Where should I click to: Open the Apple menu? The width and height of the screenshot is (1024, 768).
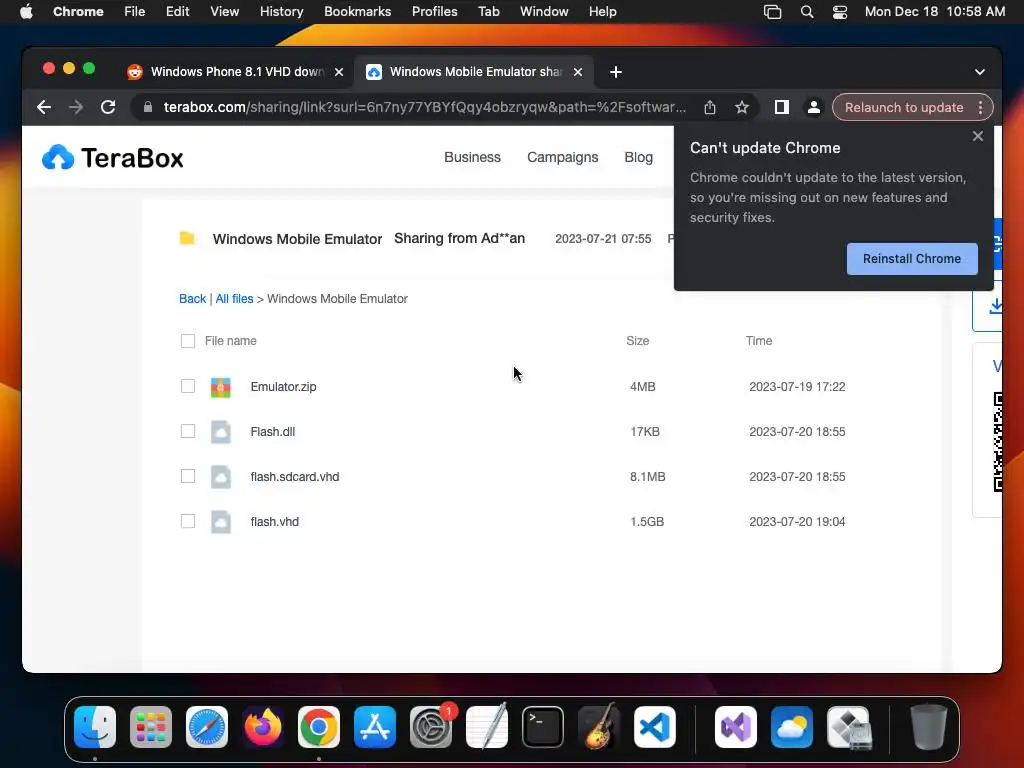[26, 12]
